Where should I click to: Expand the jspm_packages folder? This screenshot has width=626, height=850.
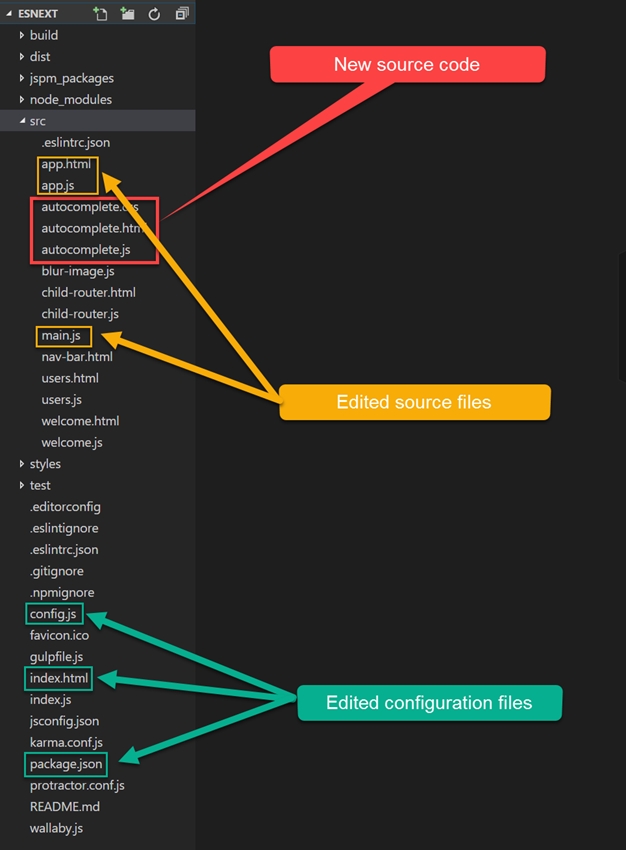tap(71, 78)
